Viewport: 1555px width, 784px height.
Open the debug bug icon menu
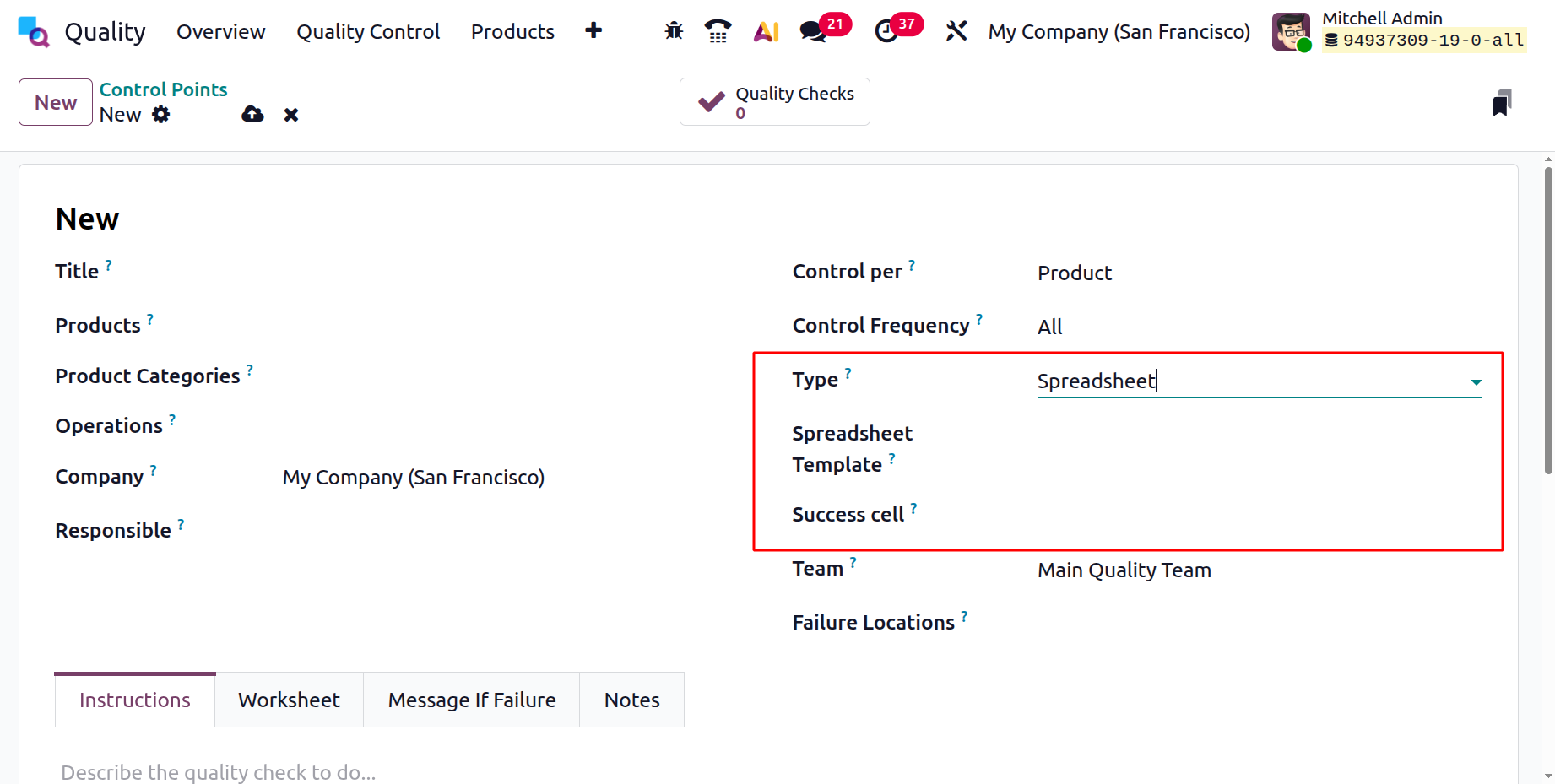pos(674,32)
